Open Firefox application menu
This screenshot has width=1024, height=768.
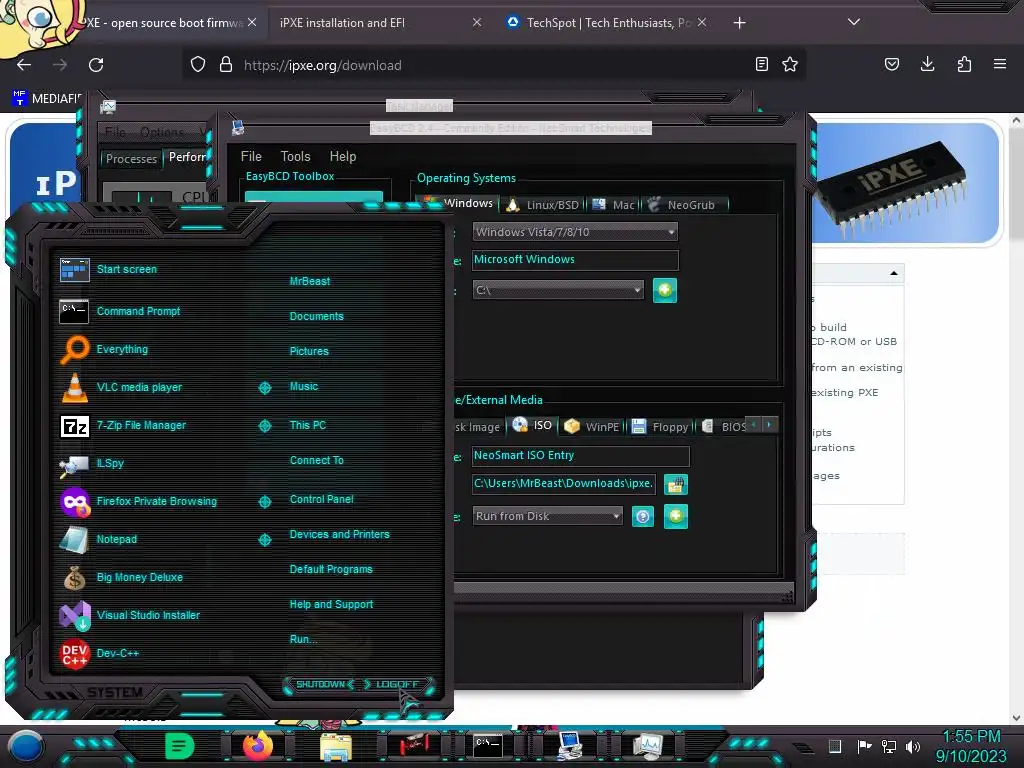[x=1000, y=65]
